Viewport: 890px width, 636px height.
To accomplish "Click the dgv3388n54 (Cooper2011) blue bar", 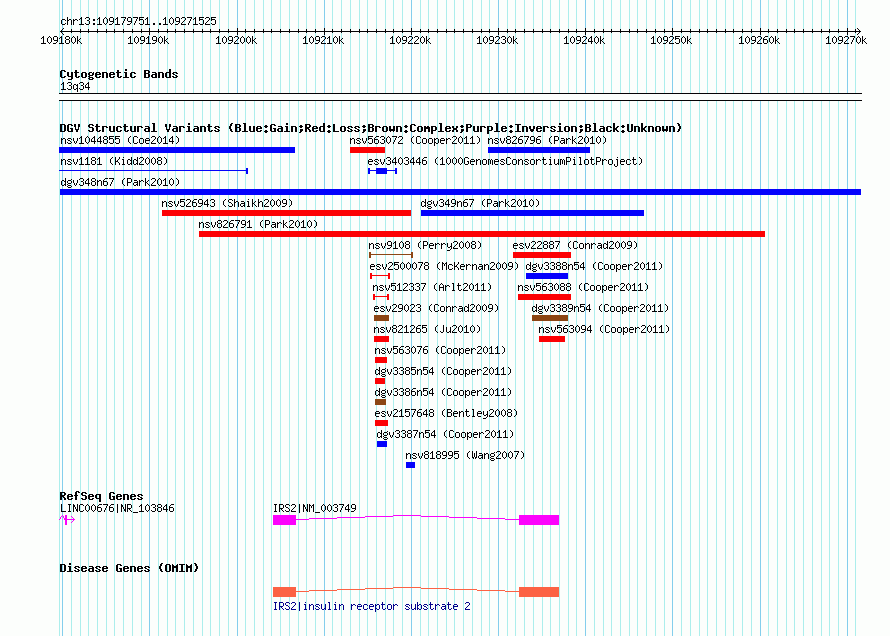I will 547,276.
